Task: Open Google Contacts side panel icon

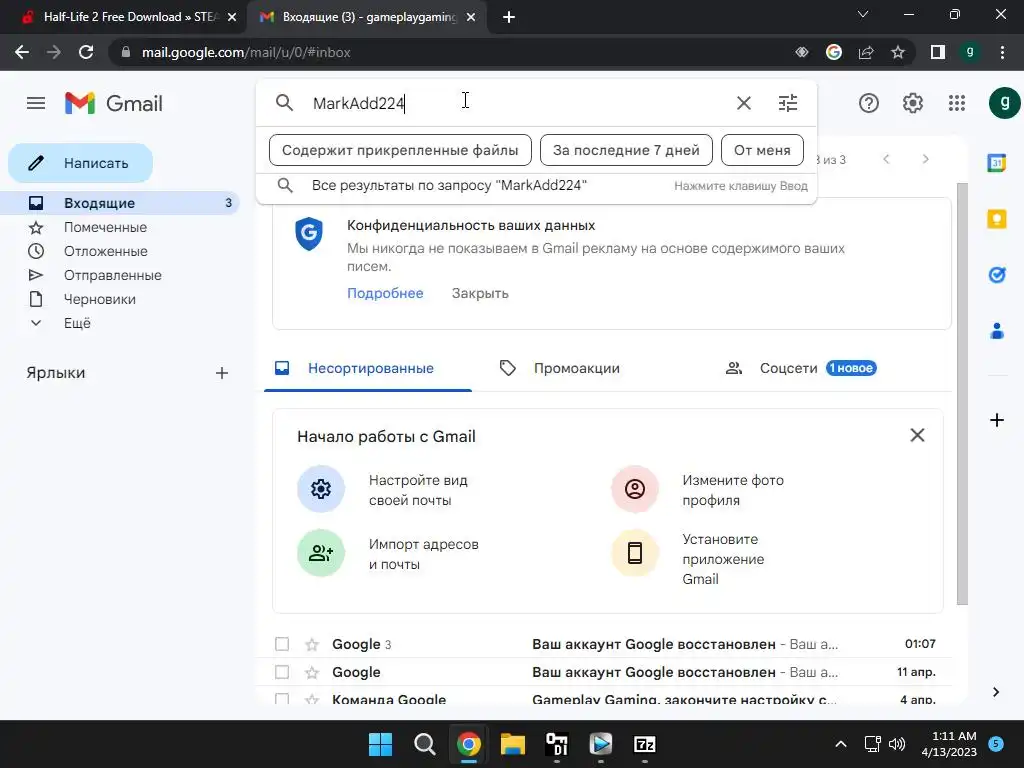Action: click(997, 331)
